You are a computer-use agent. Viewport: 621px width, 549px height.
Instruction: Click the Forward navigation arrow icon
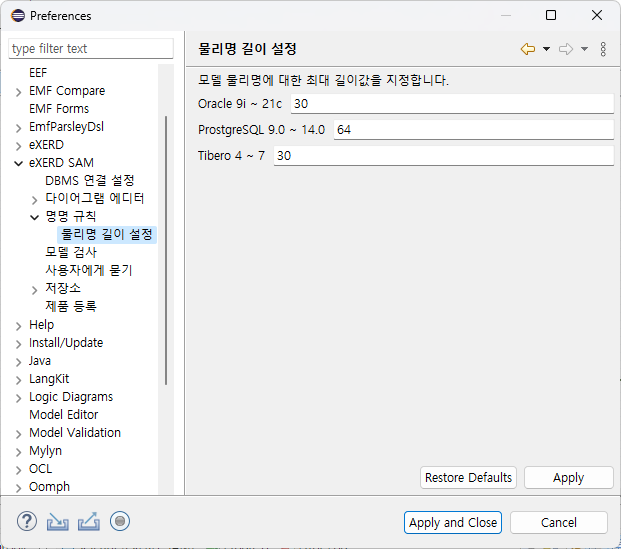pos(566,49)
